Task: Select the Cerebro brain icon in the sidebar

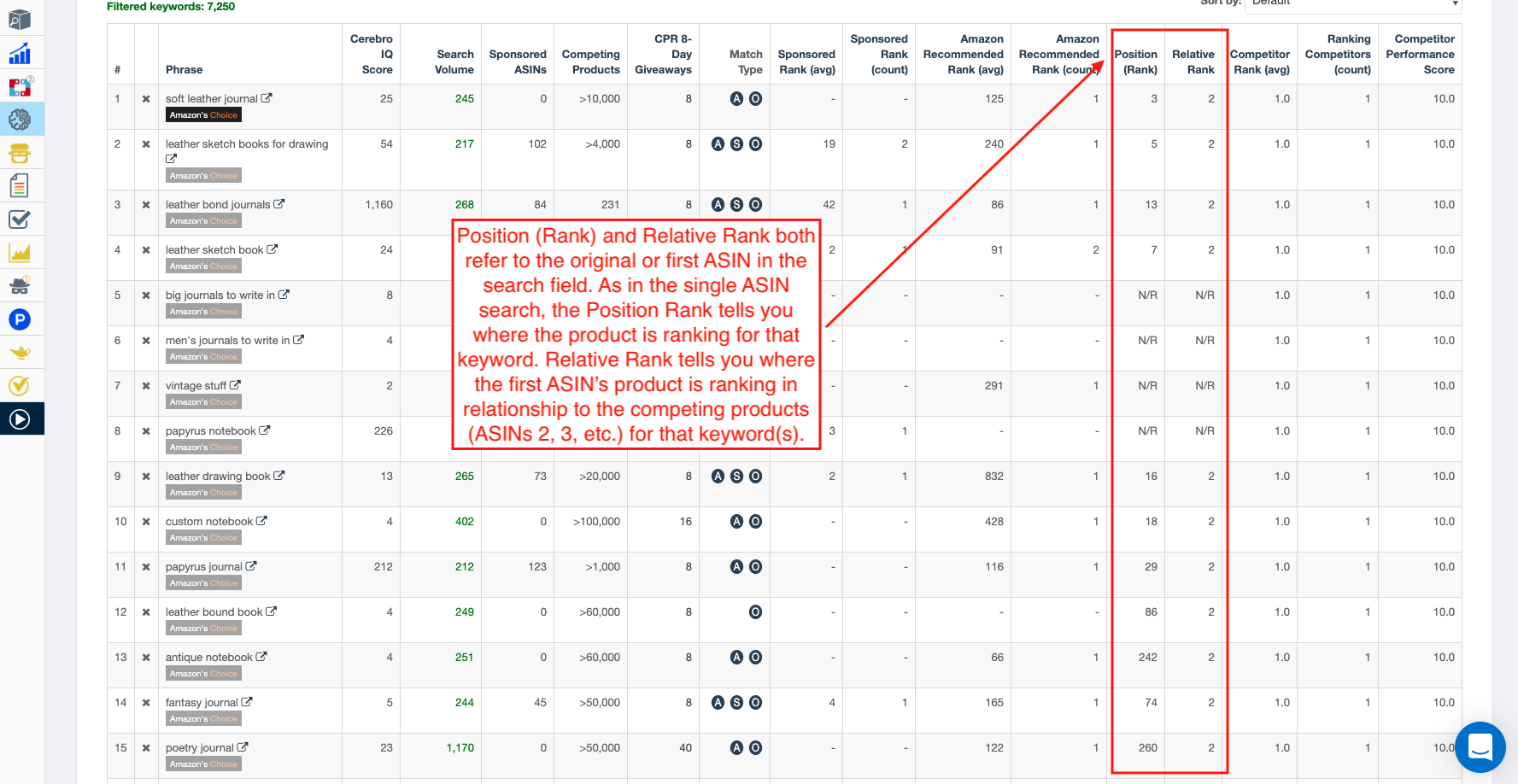Action: (20, 120)
